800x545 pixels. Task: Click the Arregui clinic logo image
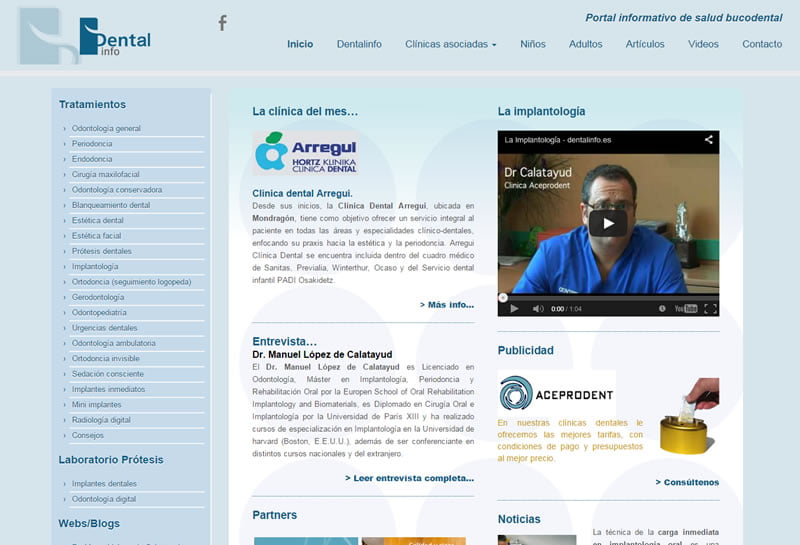click(305, 153)
